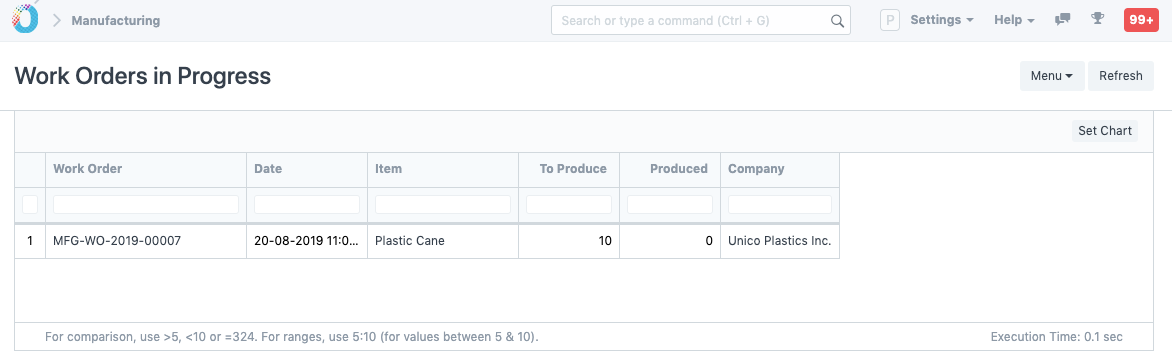Click the Work Order column filter field
The height and width of the screenshot is (361, 1172).
coord(146,204)
